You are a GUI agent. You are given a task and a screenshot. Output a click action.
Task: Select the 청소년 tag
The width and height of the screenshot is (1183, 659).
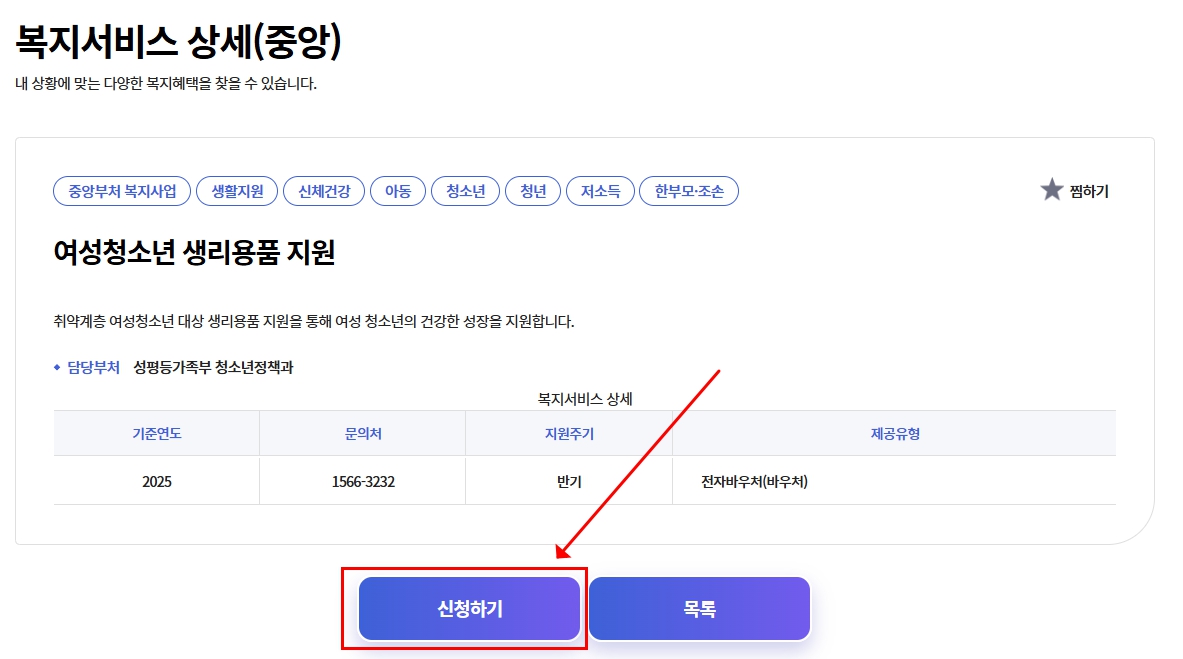click(x=465, y=191)
